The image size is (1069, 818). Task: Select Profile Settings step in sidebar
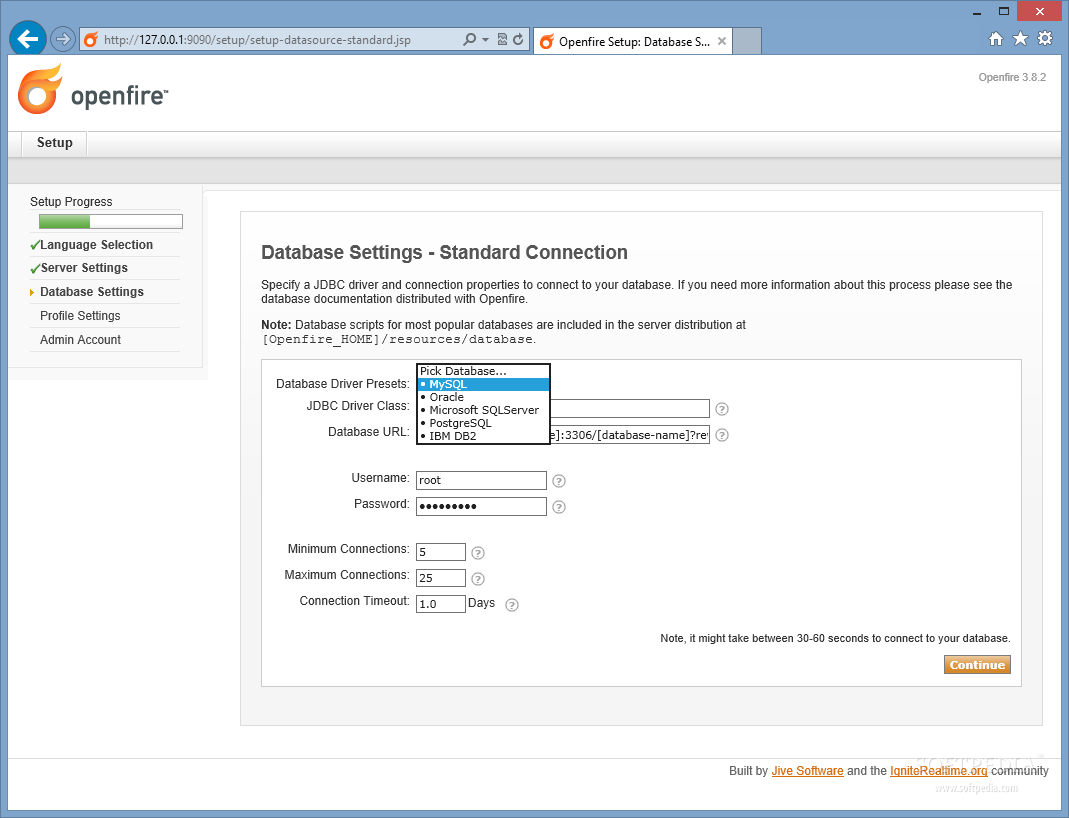tap(80, 316)
